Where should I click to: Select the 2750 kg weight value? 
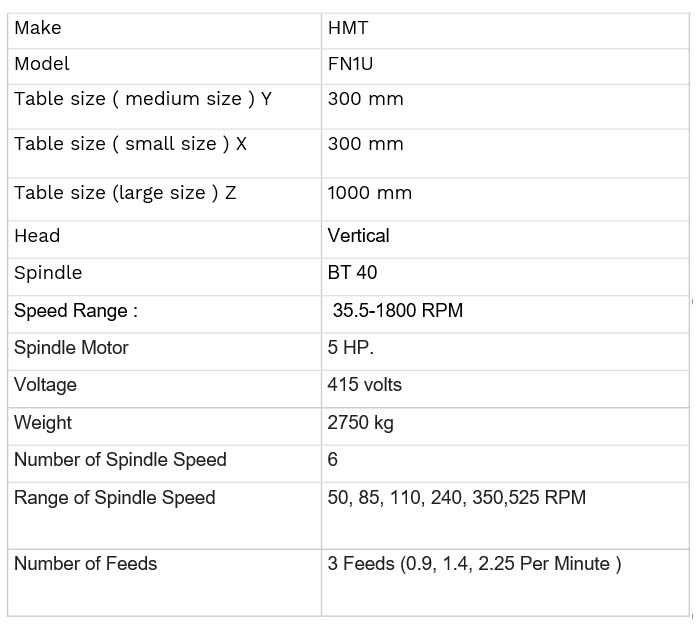tap(361, 423)
